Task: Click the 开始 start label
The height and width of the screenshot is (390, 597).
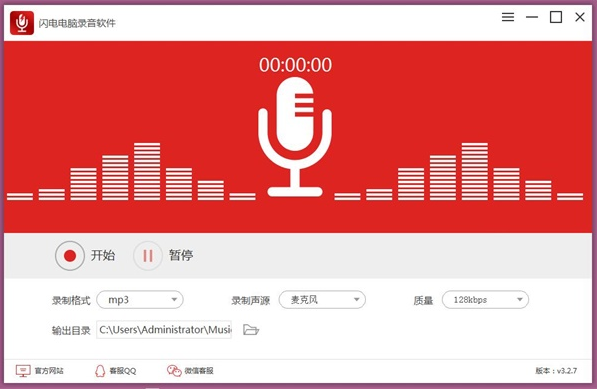Action: (x=103, y=255)
